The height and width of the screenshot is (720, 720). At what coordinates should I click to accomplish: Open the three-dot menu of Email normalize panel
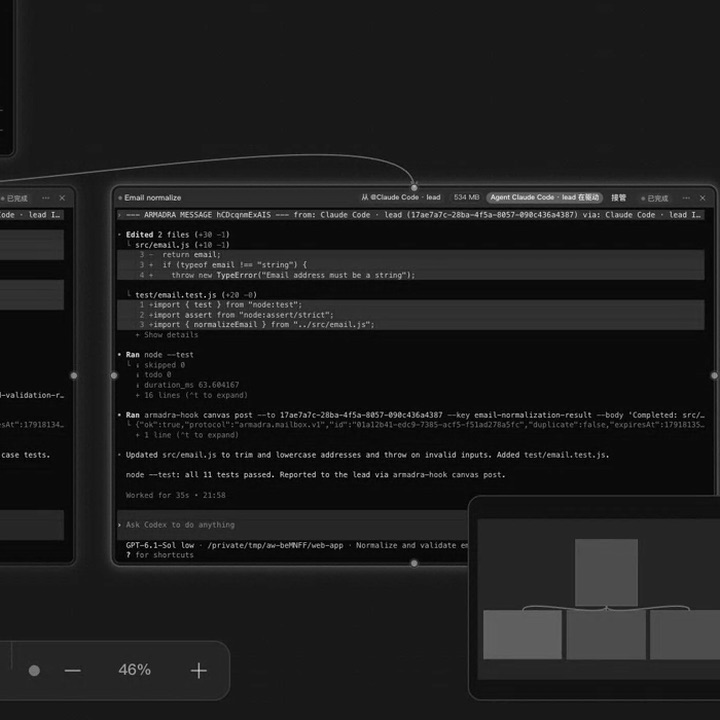(x=686, y=198)
